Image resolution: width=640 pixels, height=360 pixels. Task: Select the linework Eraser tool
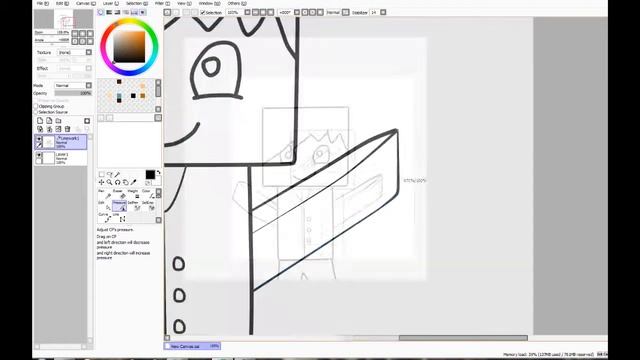pos(119,195)
